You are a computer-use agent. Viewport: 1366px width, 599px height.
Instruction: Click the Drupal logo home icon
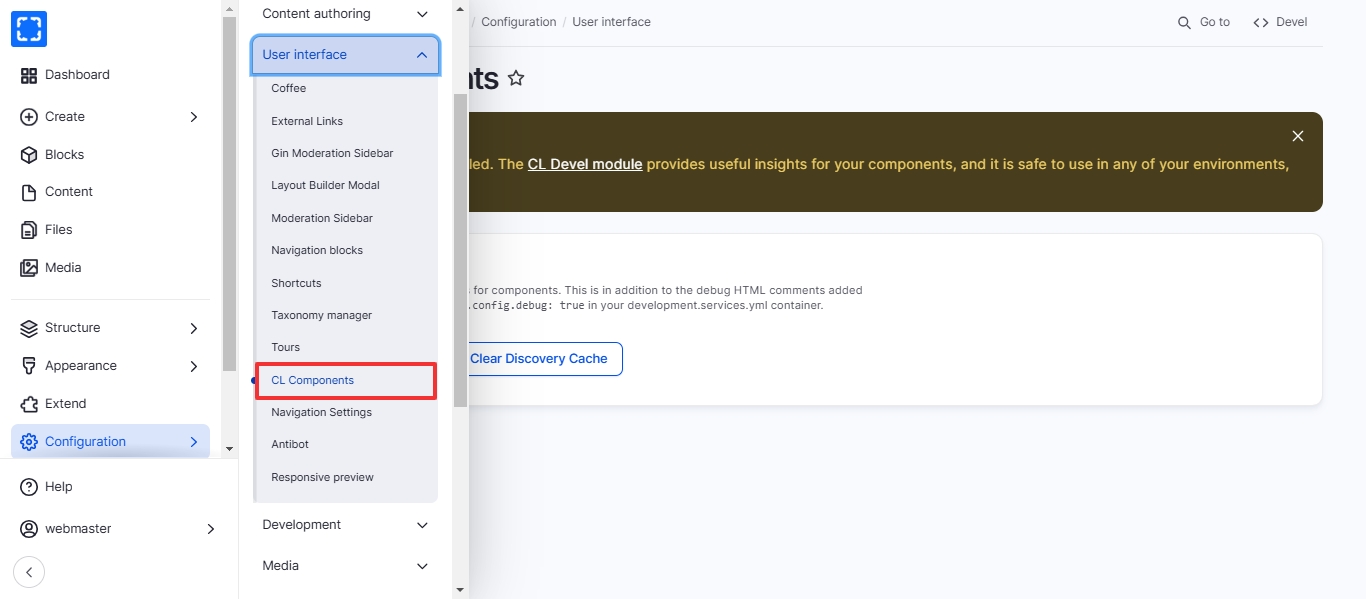[x=29, y=29]
